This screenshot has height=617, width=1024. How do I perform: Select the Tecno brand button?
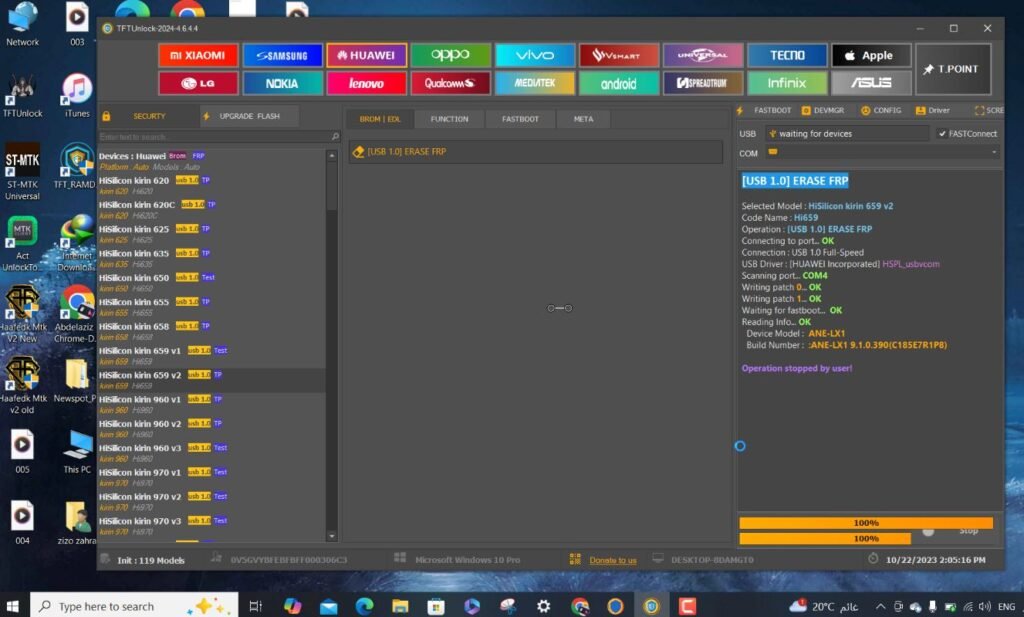[x=787, y=55]
